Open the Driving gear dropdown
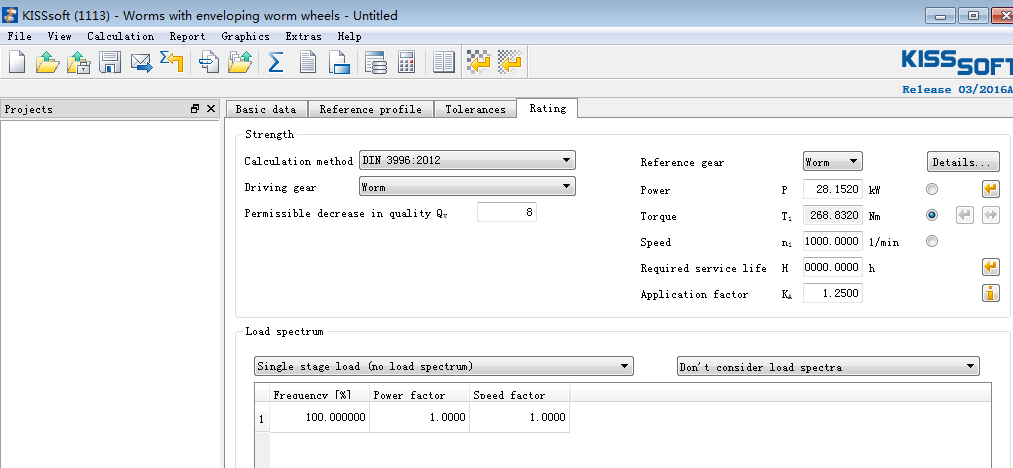The height and width of the screenshot is (468, 1013). tap(467, 187)
